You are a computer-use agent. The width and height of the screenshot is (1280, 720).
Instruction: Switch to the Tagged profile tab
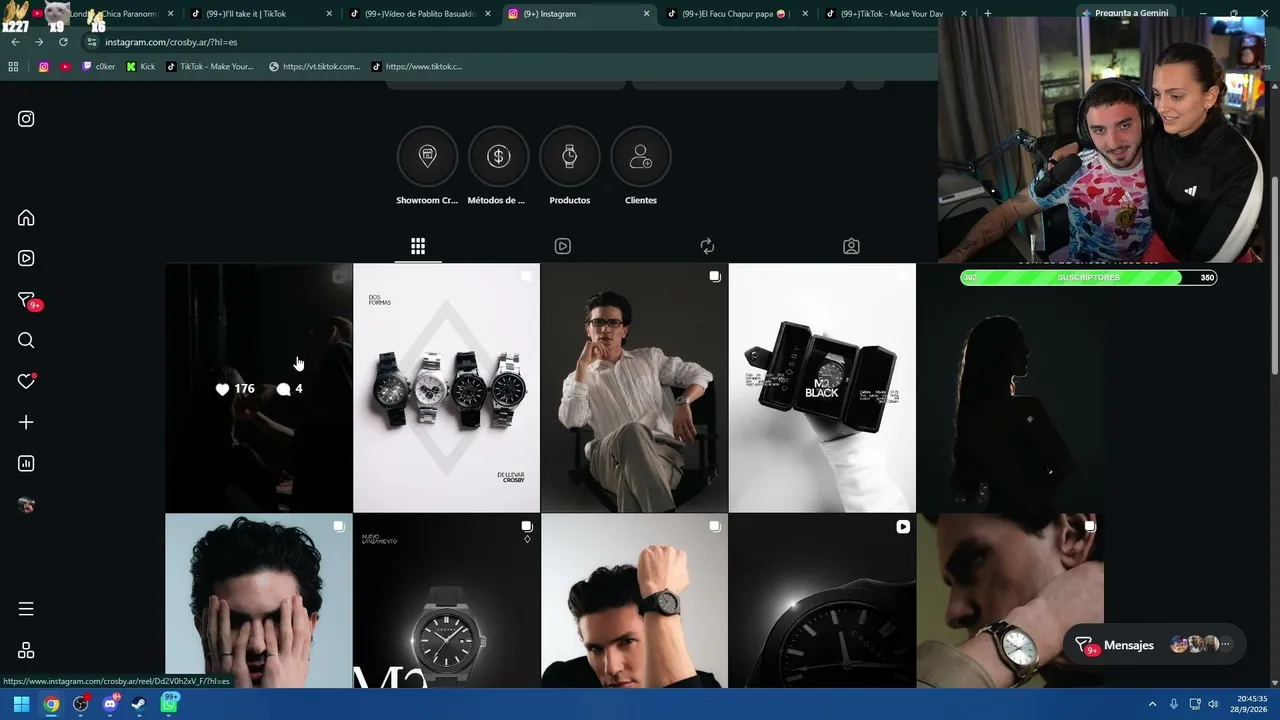pos(851,246)
